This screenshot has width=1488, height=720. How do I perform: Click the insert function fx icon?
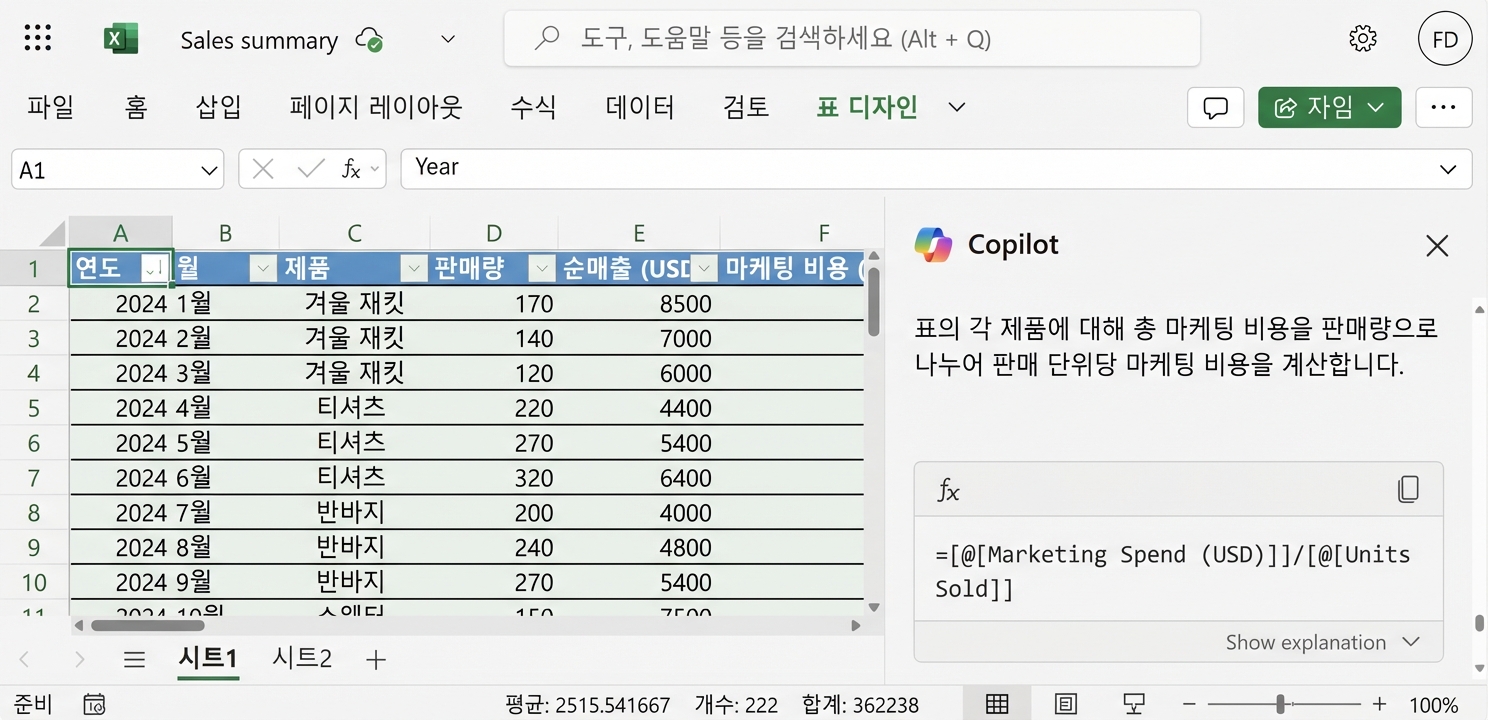point(351,169)
